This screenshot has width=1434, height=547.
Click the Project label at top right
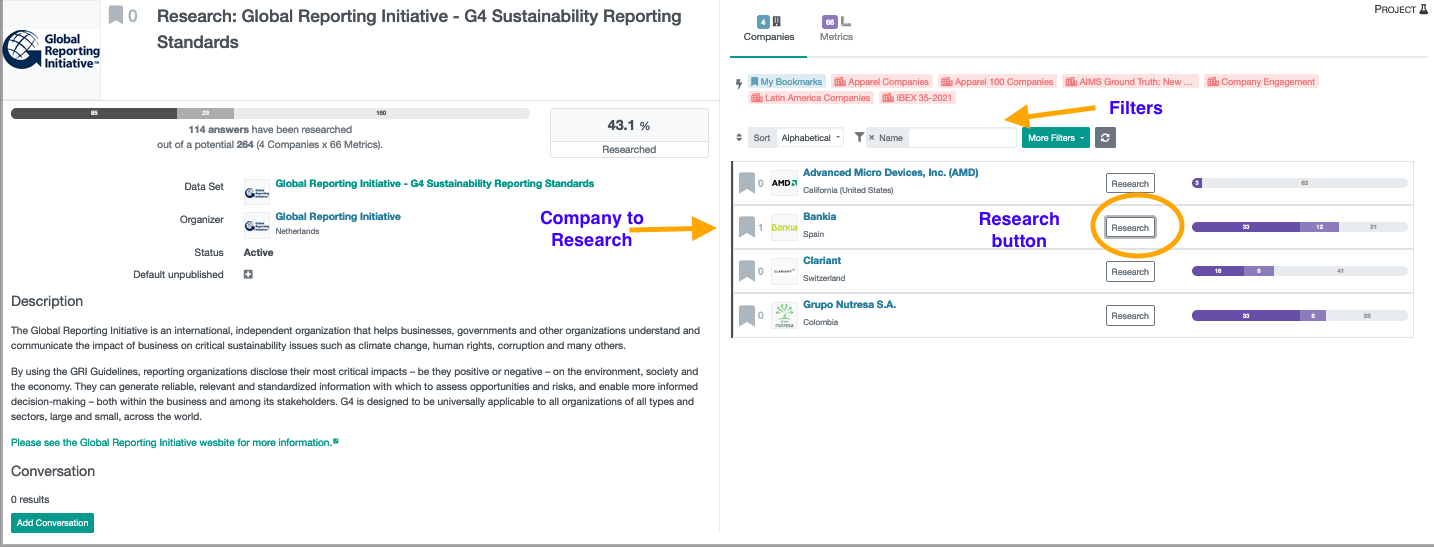coord(1395,9)
